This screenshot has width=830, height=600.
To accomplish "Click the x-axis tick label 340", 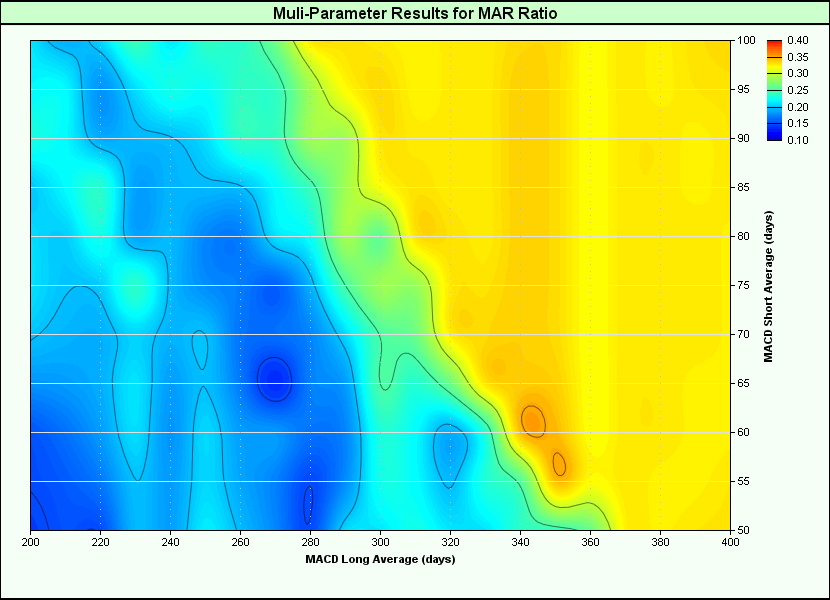I will (520, 542).
